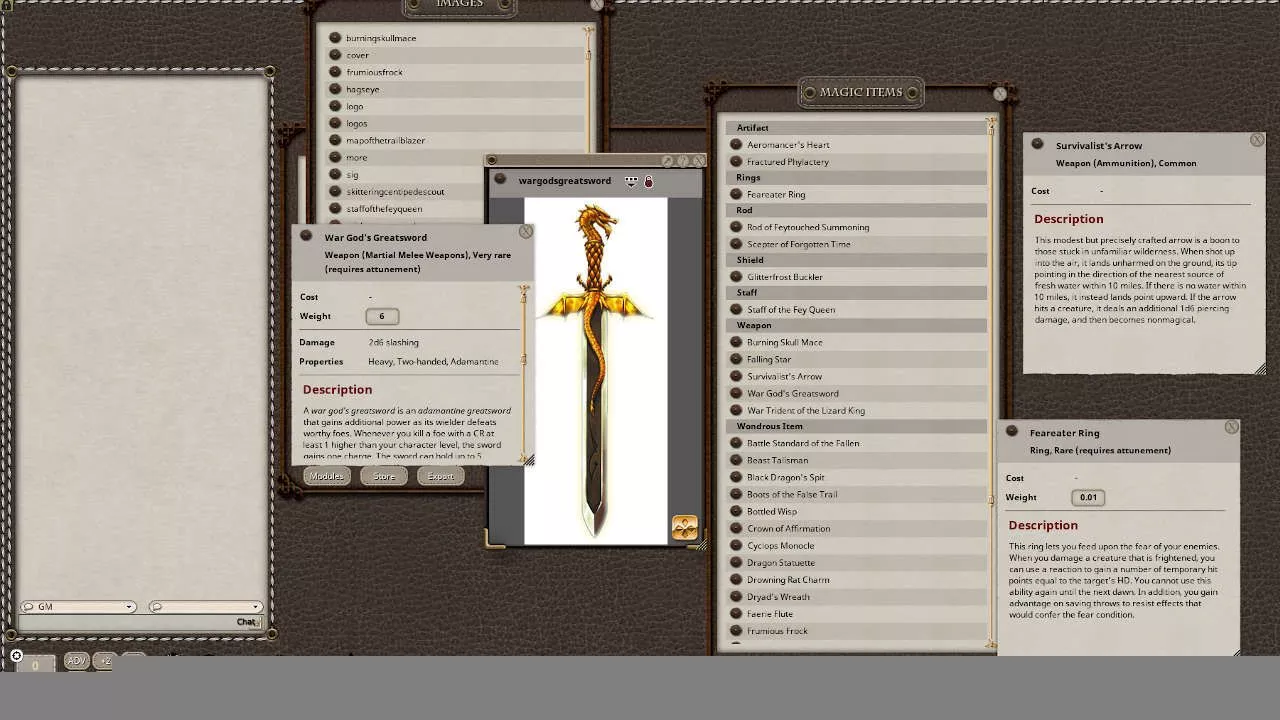Open link icon for Fractured Phylactery
Image resolution: width=1280 pixels, height=720 pixels.
pyautogui.click(x=736, y=162)
